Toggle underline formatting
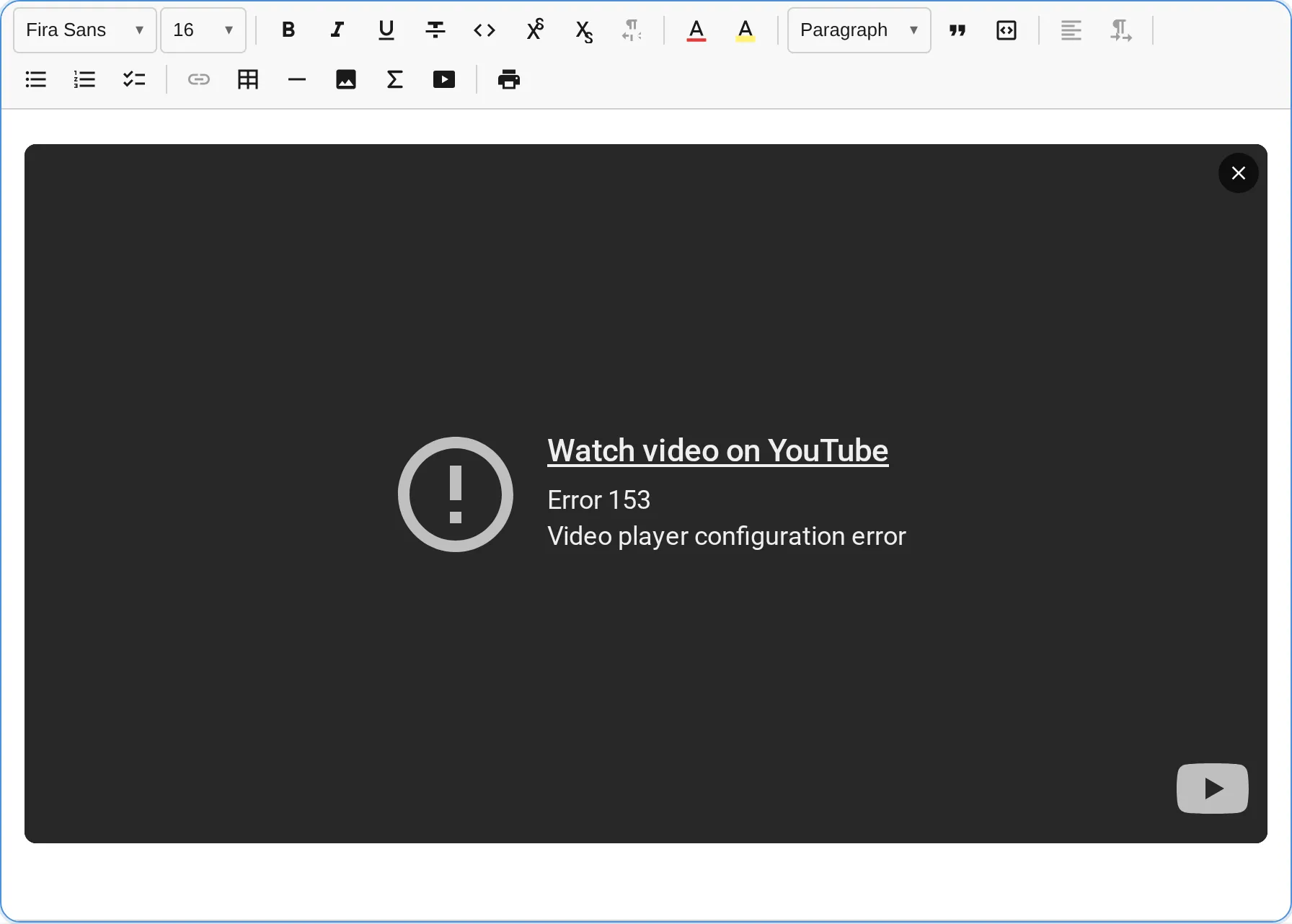1292x924 pixels. (386, 30)
